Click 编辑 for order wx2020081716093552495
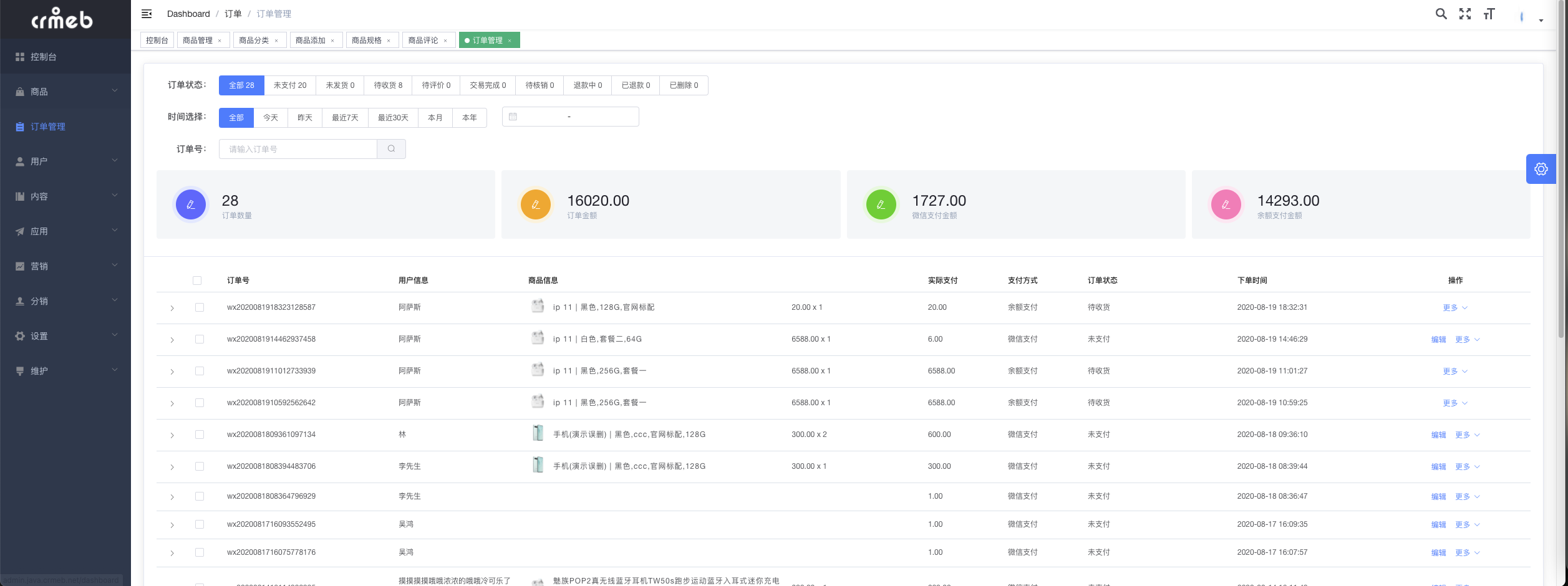The height and width of the screenshot is (586, 1568). (1438, 524)
